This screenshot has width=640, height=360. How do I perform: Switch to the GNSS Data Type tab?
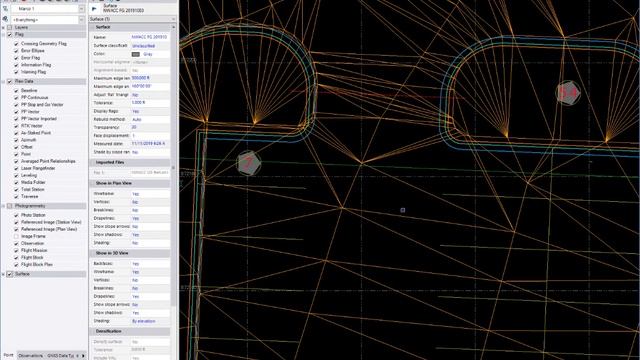coord(60,356)
